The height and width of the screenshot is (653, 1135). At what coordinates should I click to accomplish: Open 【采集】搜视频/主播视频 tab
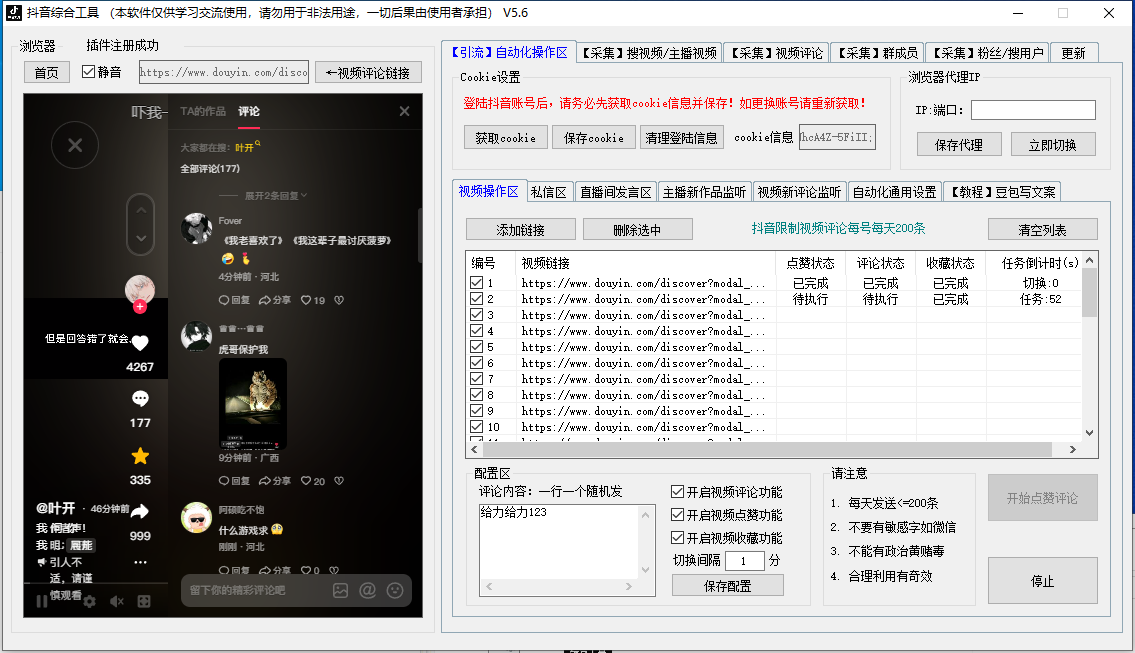649,53
